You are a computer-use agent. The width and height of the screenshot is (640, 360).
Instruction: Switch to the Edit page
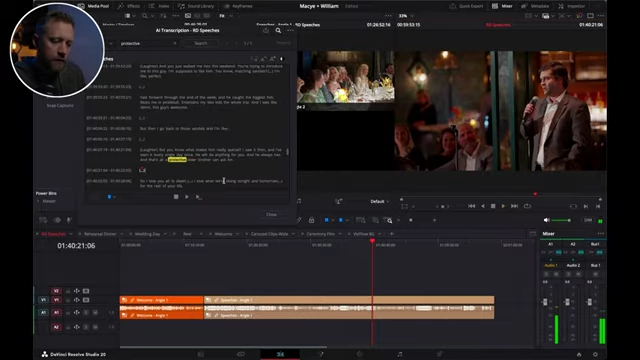280,354
